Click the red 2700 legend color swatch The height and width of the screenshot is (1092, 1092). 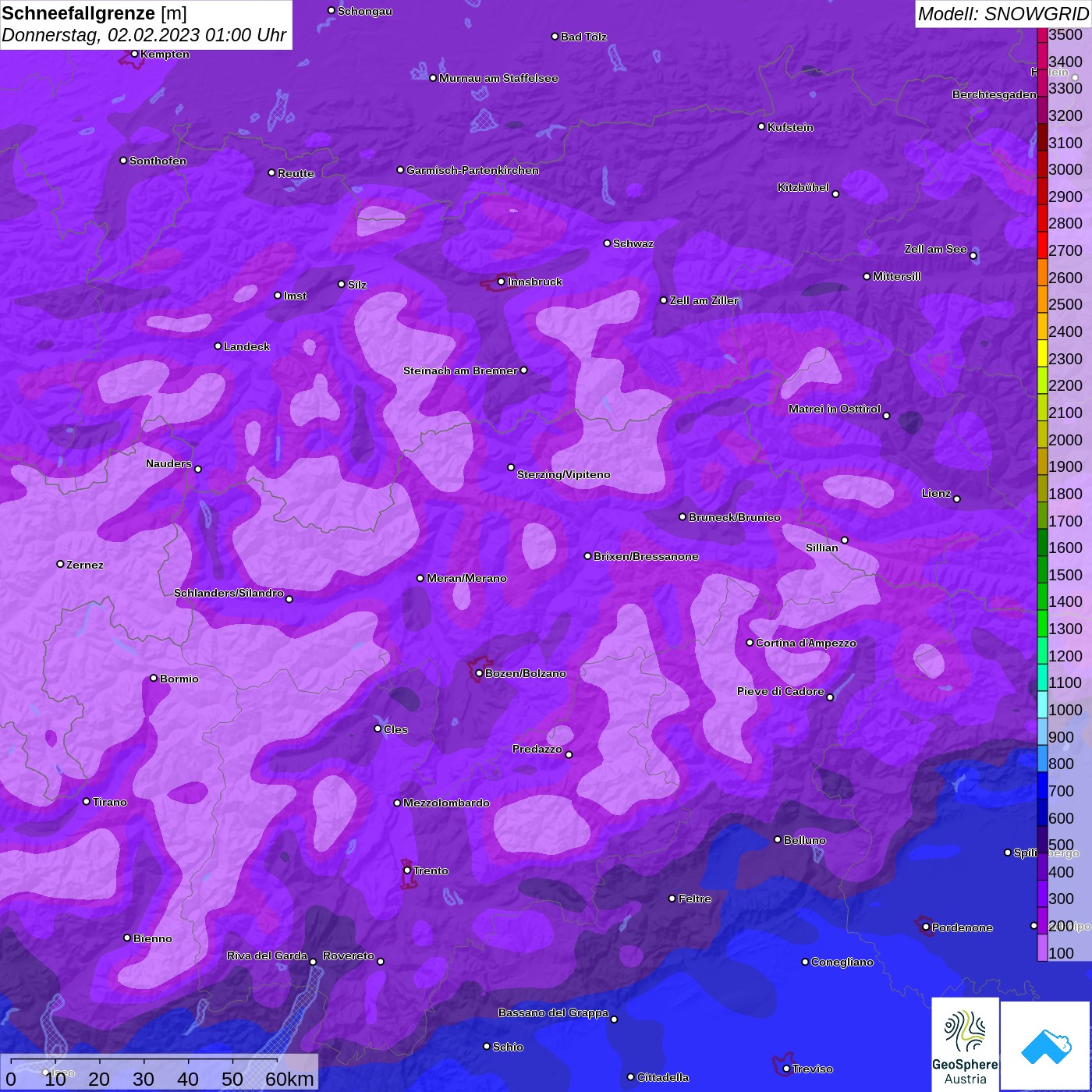(1042, 250)
